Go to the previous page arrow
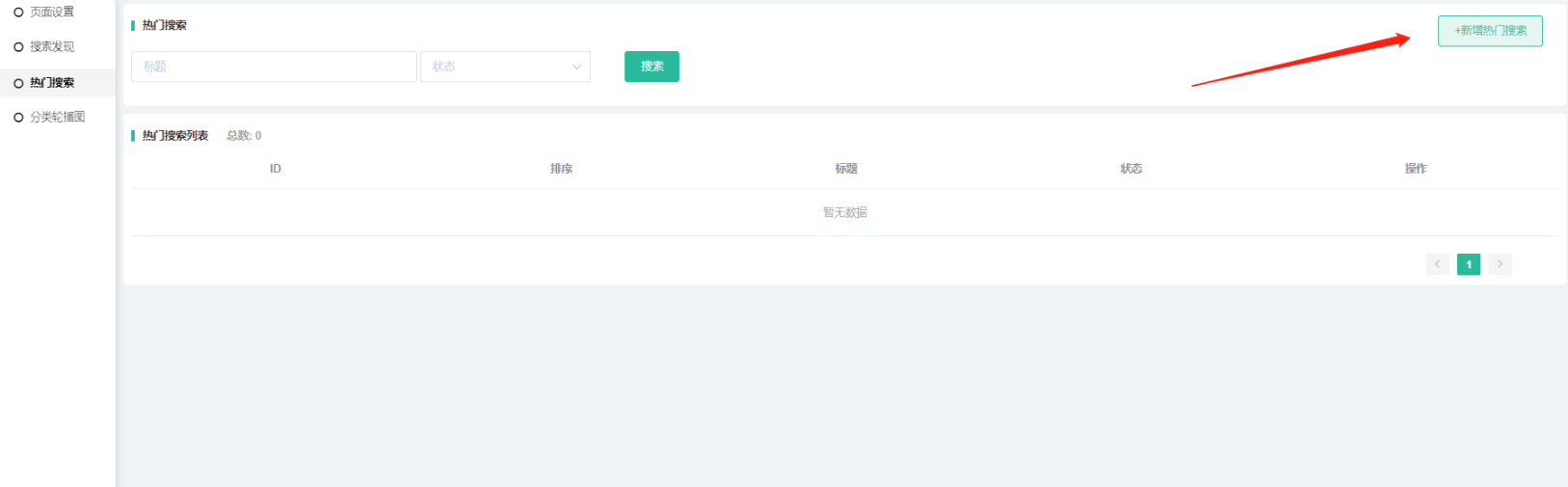This screenshot has width=1568, height=487. [1437, 264]
